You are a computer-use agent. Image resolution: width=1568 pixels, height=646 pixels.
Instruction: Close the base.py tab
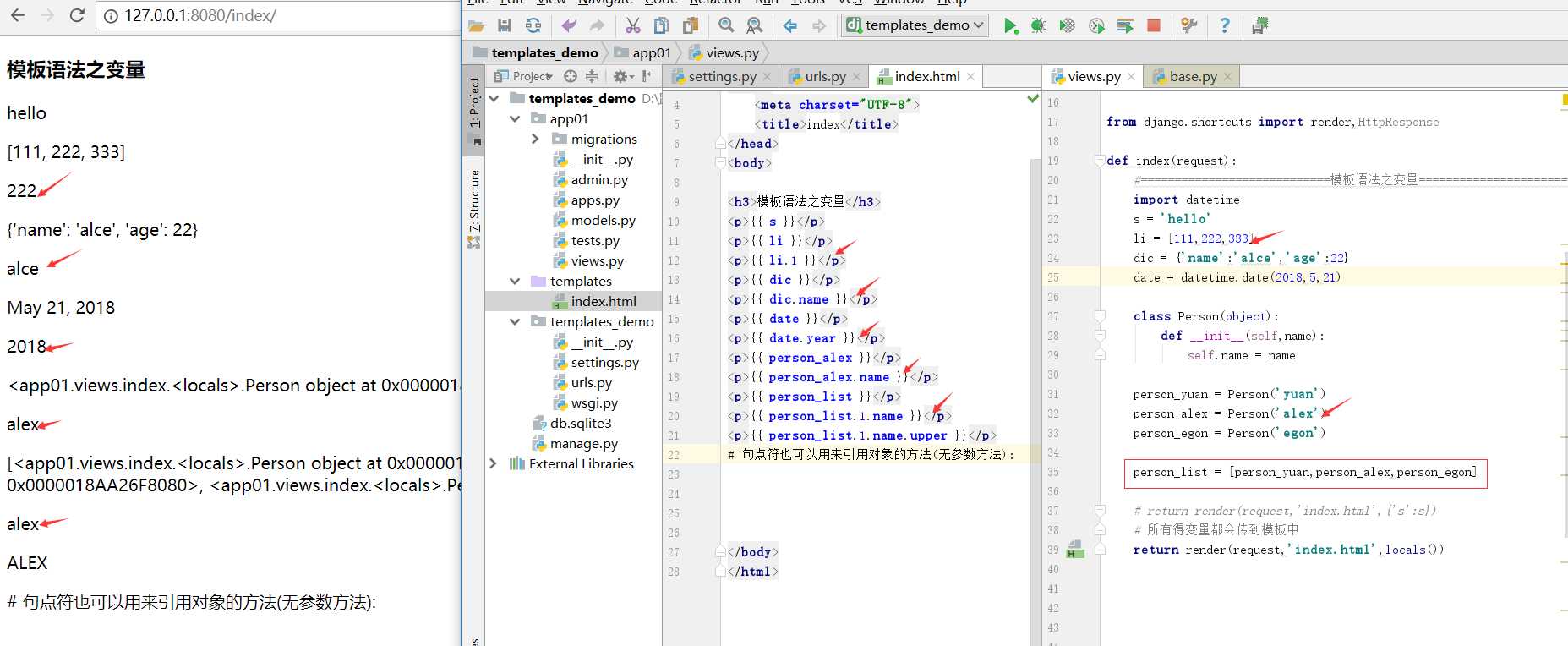(1227, 77)
